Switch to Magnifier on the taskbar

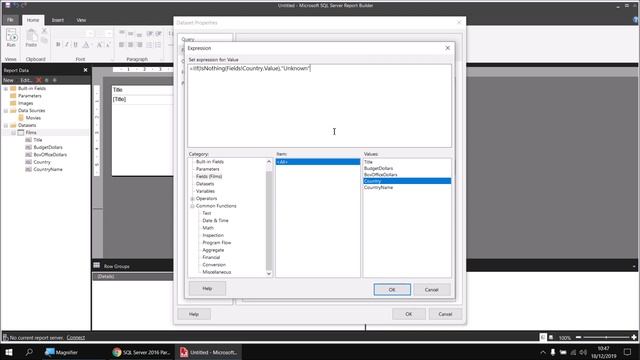click(x=61, y=352)
